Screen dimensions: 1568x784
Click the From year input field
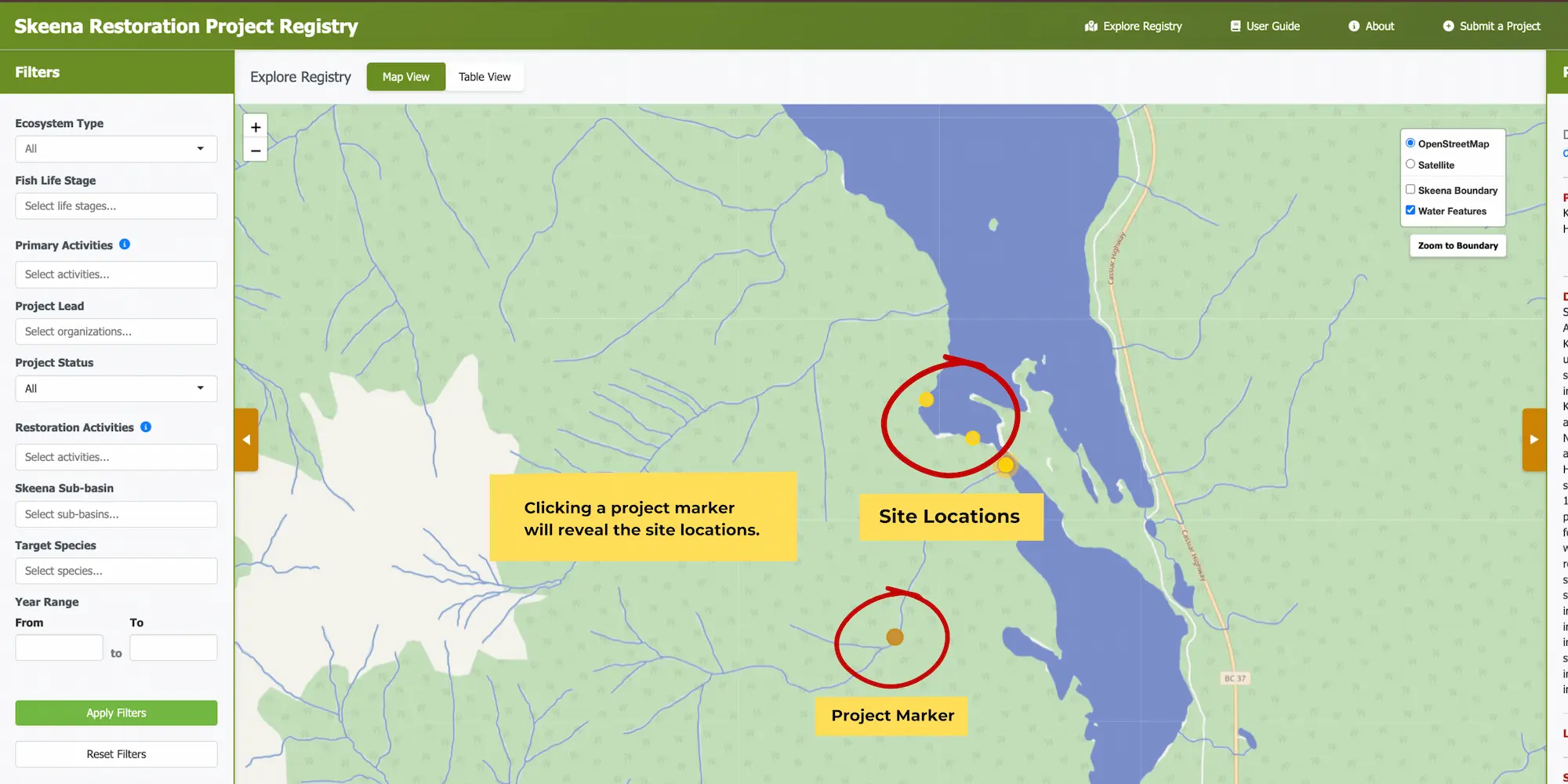click(59, 647)
